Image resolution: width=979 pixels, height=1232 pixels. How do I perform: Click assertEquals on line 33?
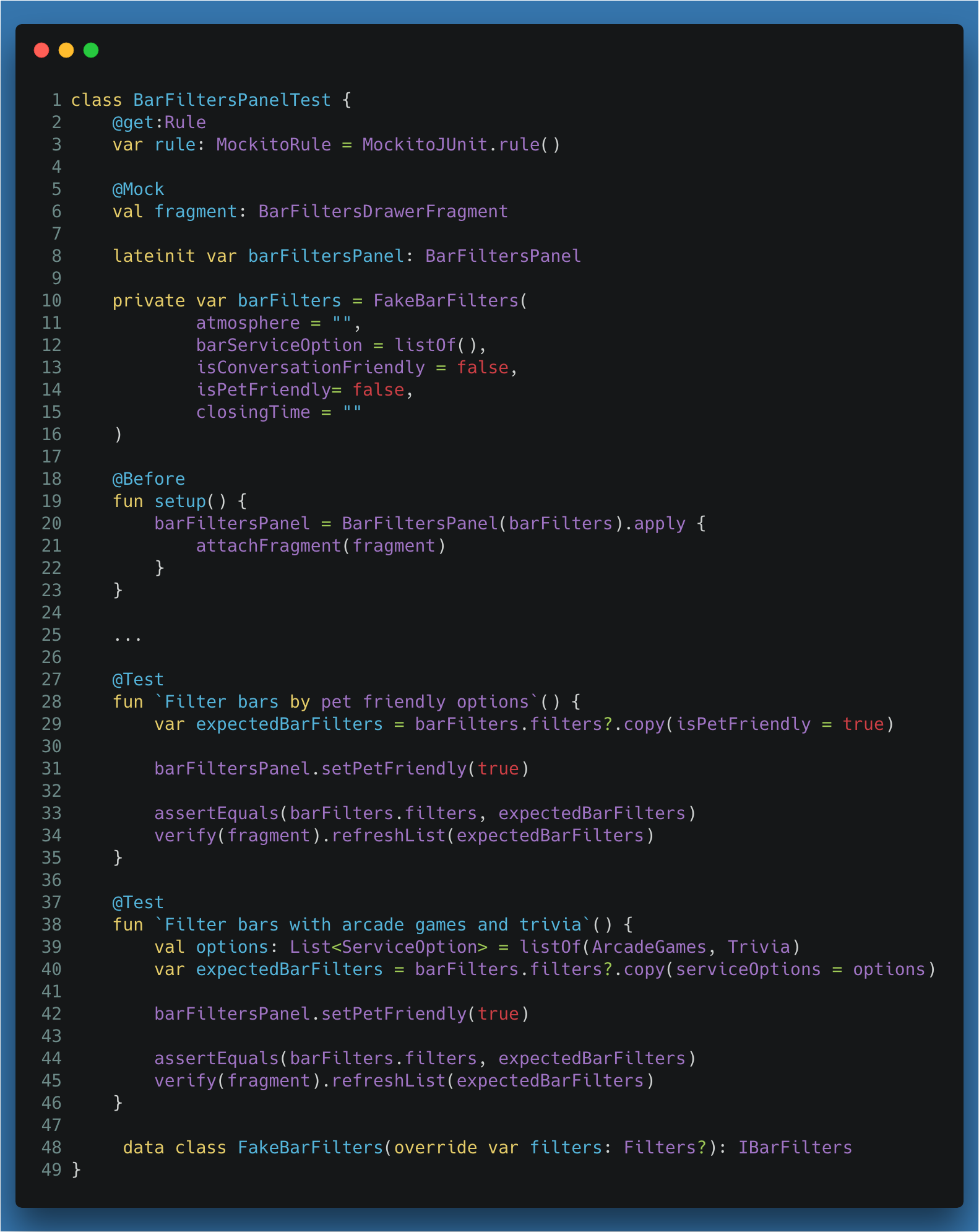coord(217,813)
